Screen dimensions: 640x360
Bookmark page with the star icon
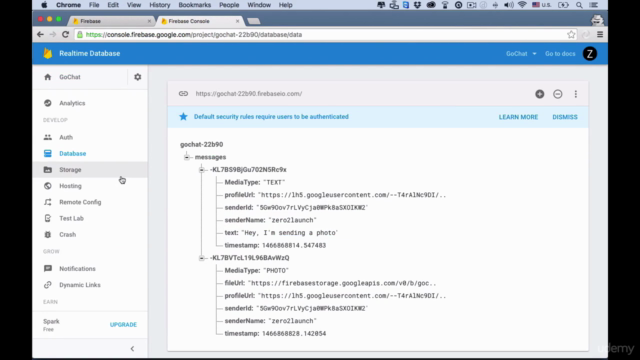[571, 35]
